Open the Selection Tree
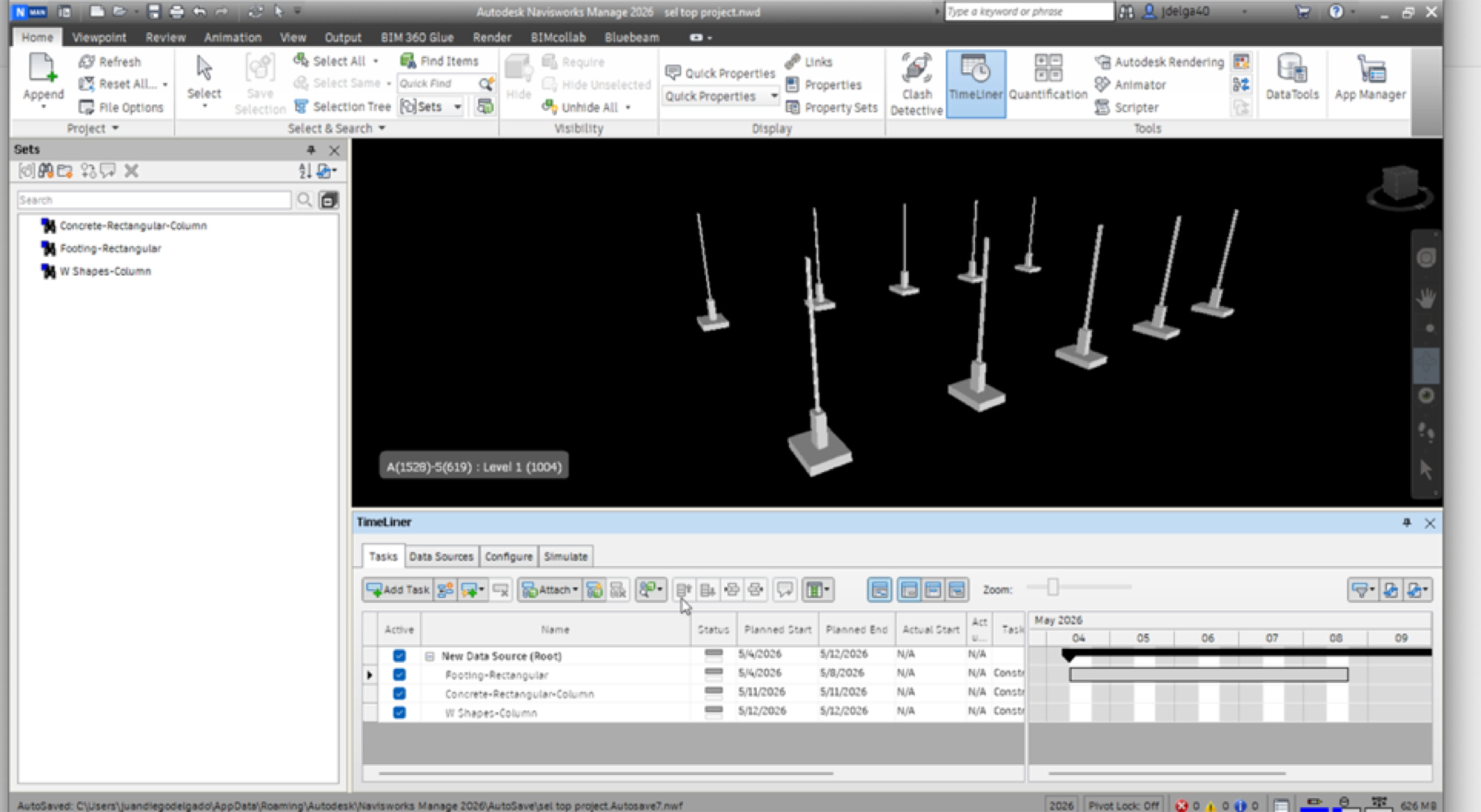The height and width of the screenshot is (812, 1481). [x=342, y=106]
